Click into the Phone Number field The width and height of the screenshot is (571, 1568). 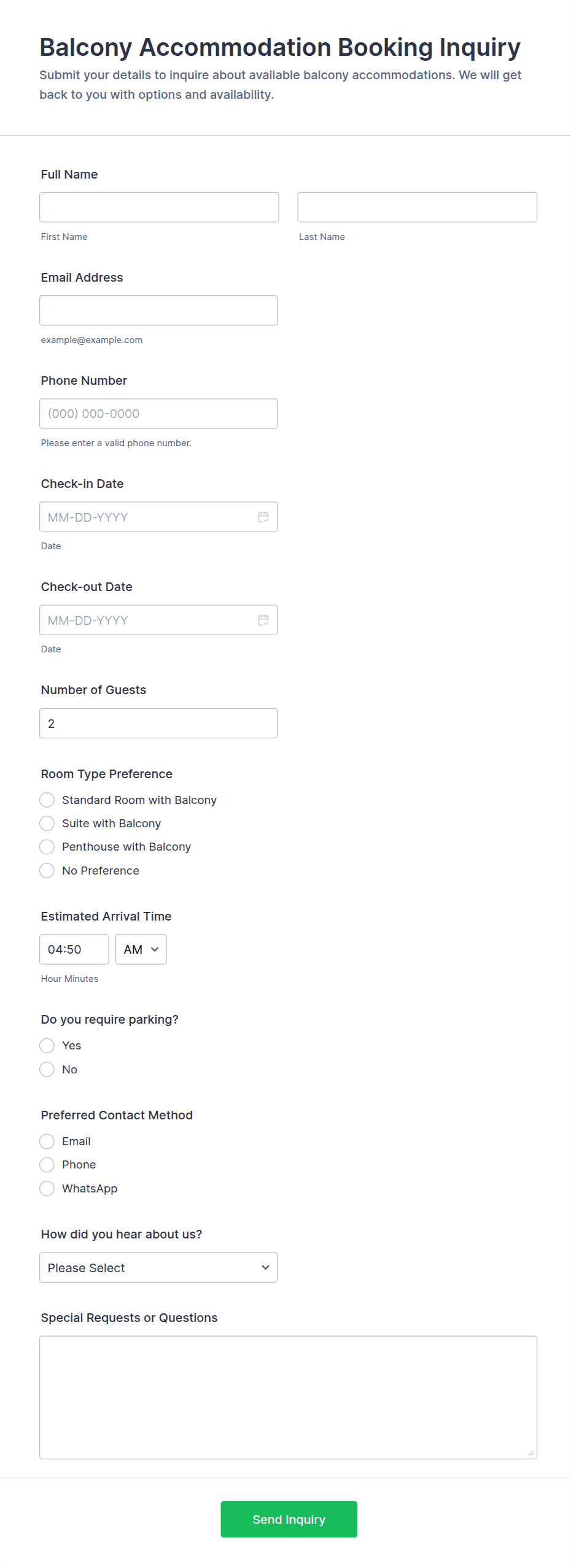158,413
